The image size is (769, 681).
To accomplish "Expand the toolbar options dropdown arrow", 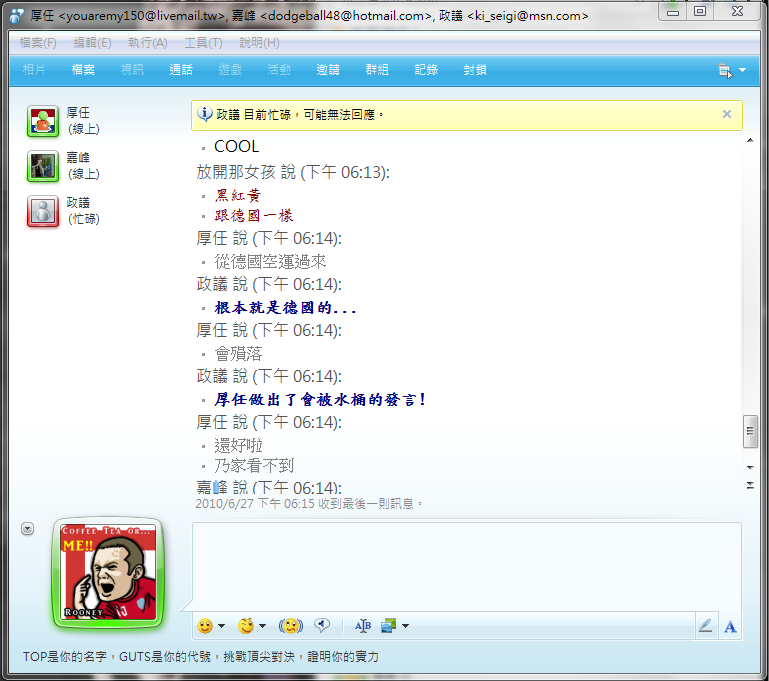I will [x=743, y=70].
